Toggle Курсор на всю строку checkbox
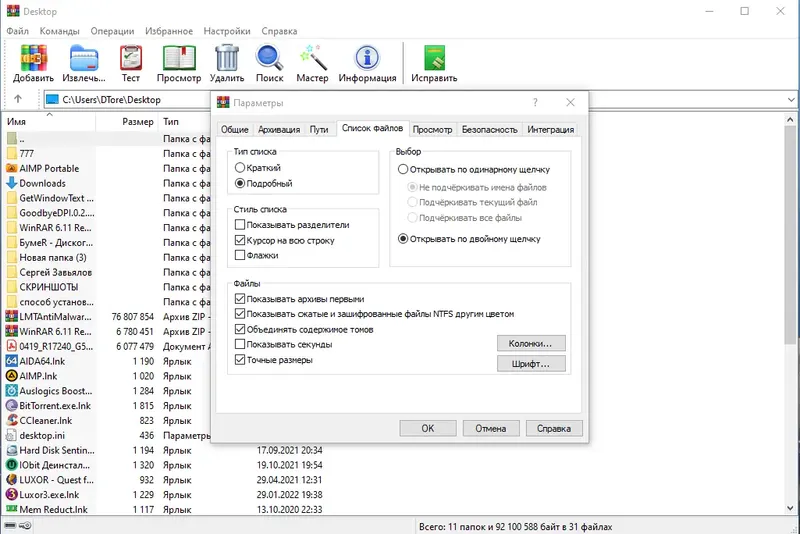Screen dimensions: 800x534 pos(240,240)
